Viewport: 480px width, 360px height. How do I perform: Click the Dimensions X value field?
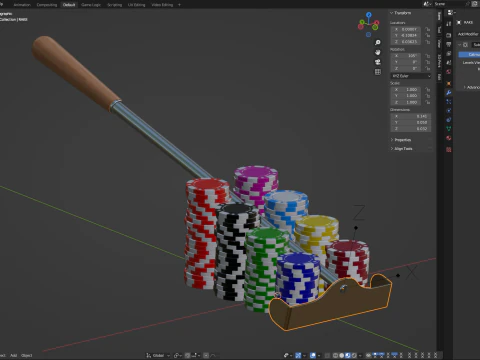click(411, 116)
